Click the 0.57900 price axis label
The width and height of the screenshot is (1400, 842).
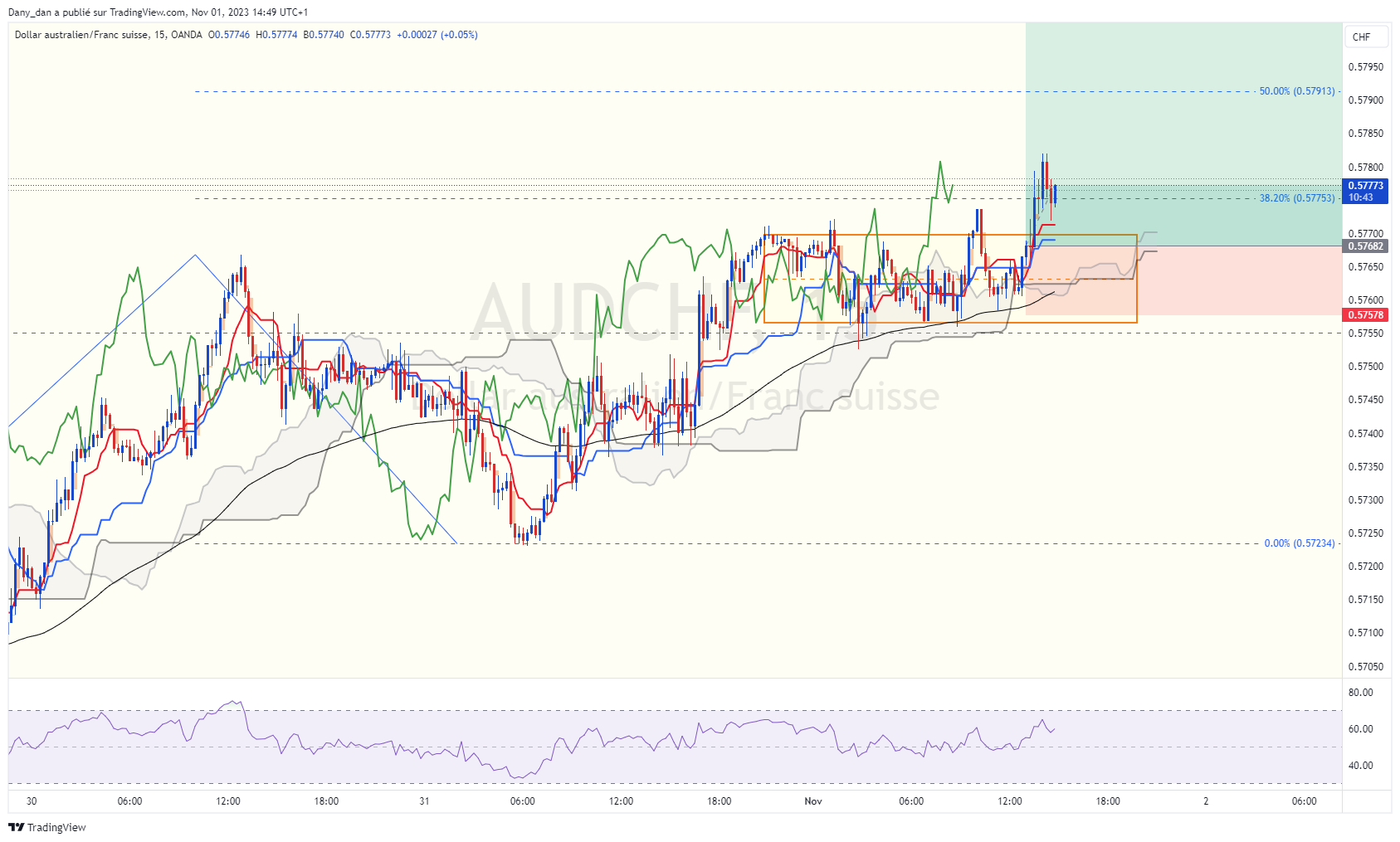point(1366,100)
